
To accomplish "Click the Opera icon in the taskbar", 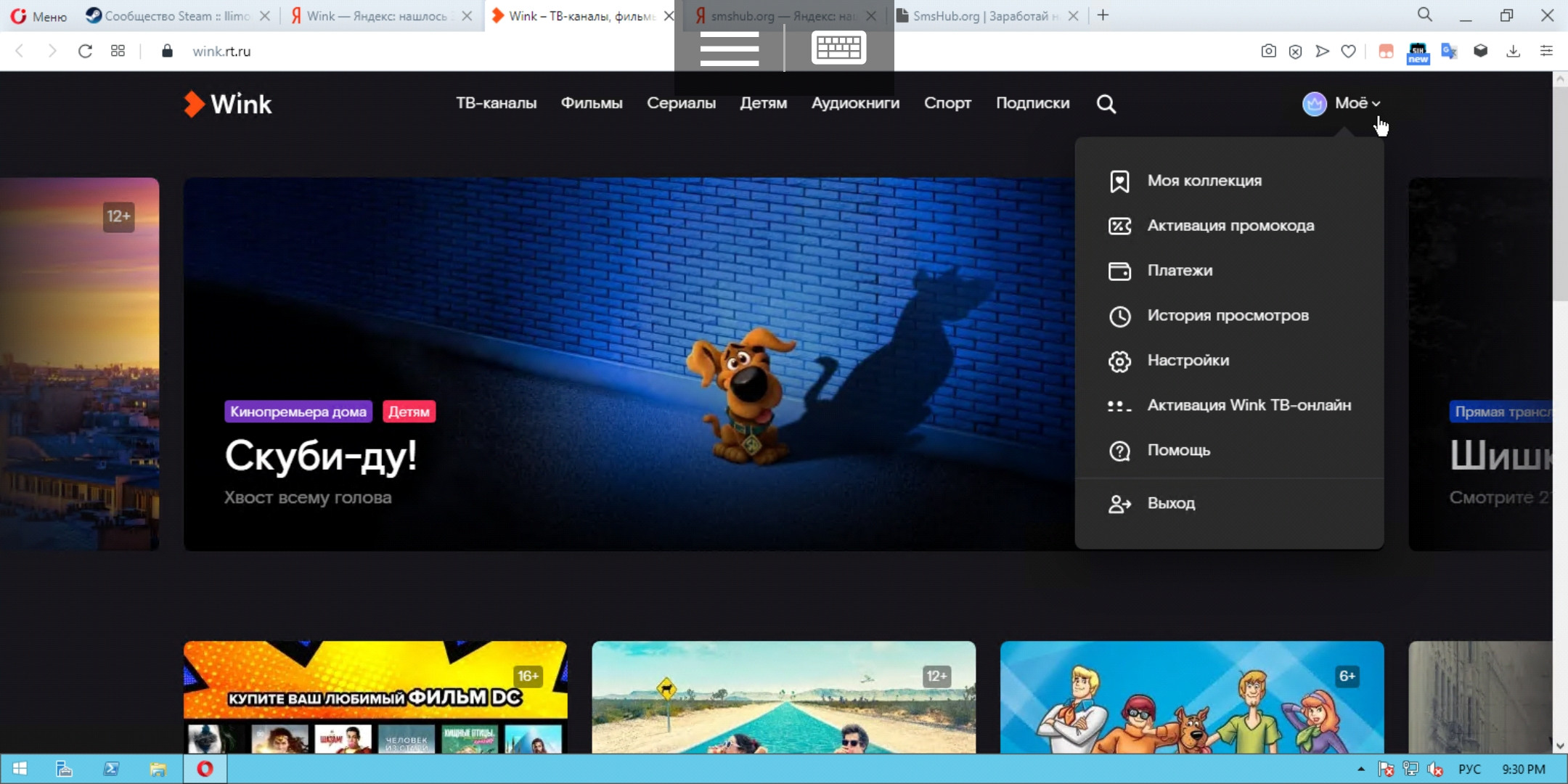I will [205, 769].
